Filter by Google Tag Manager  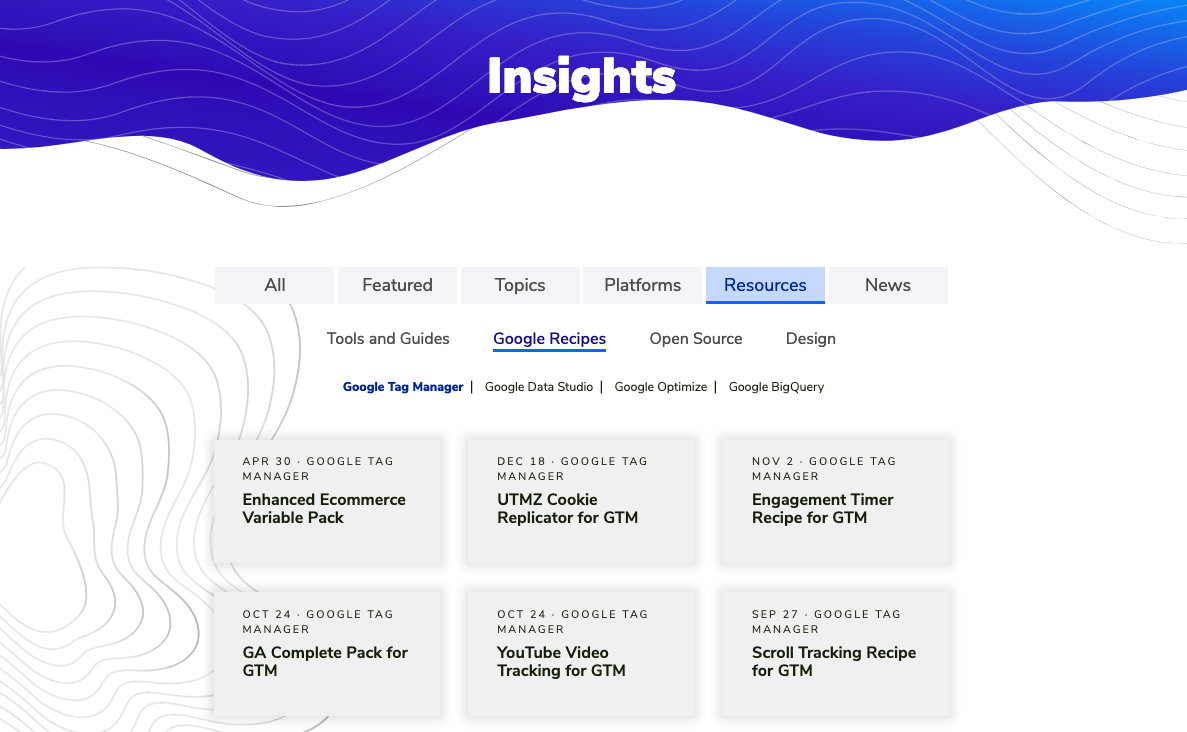(x=403, y=387)
